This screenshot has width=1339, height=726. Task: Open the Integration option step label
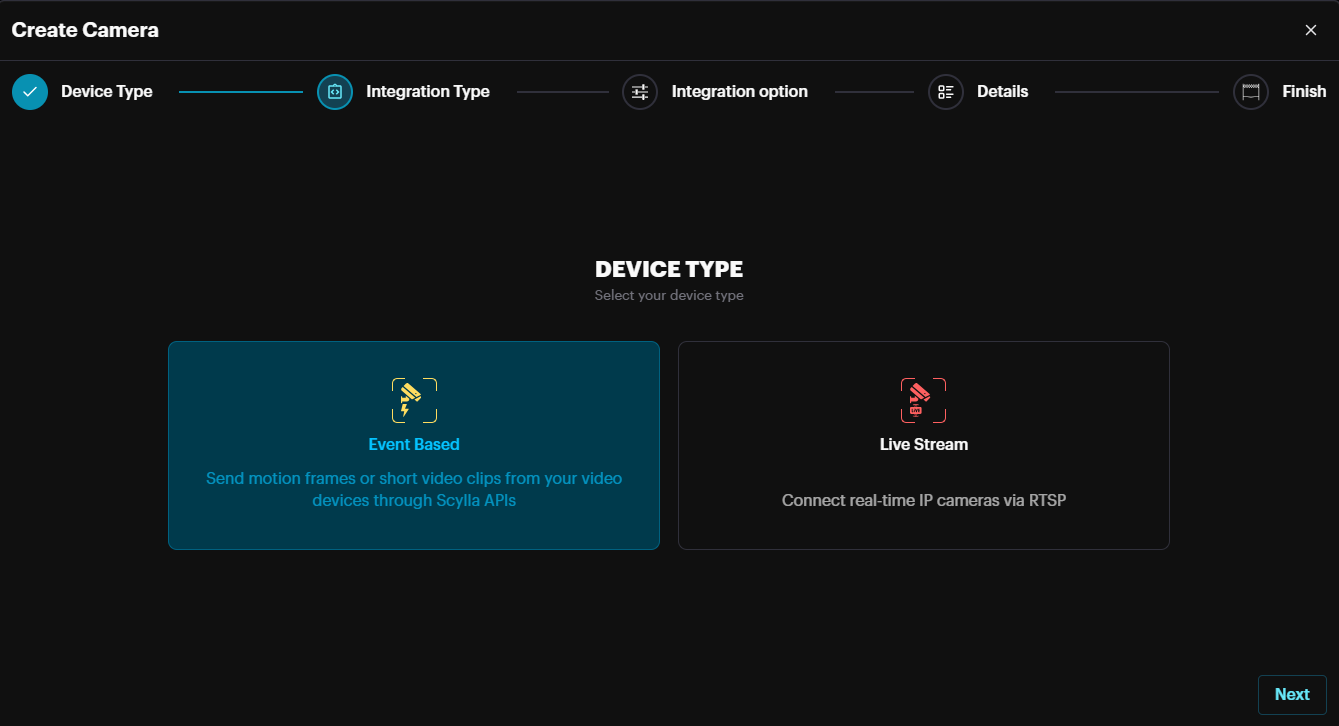(739, 92)
